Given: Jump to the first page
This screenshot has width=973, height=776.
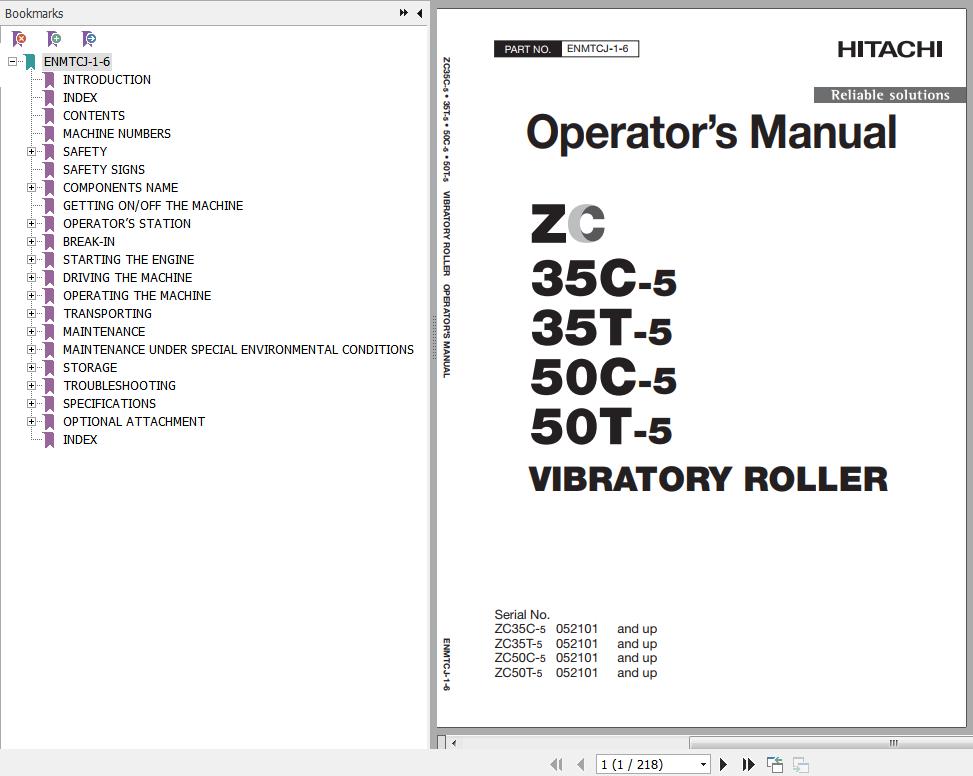Looking at the screenshot, I should pos(556,764).
